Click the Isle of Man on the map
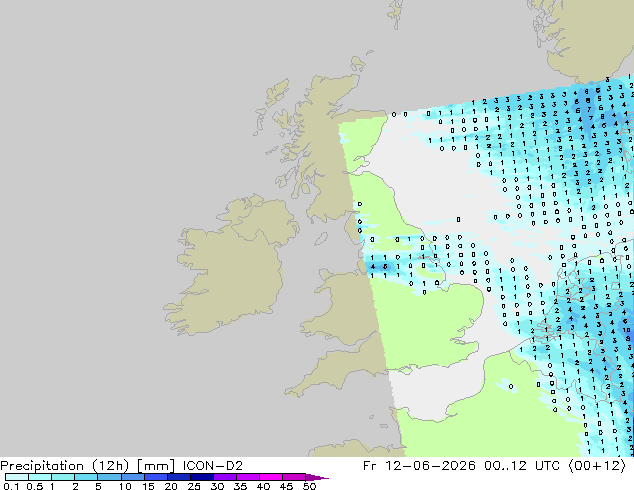The height and width of the screenshot is (490, 634). click(x=321, y=239)
